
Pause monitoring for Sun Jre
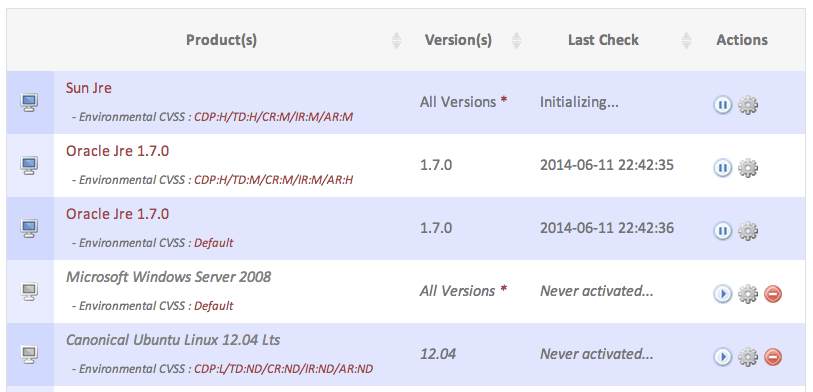pyautogui.click(x=722, y=105)
